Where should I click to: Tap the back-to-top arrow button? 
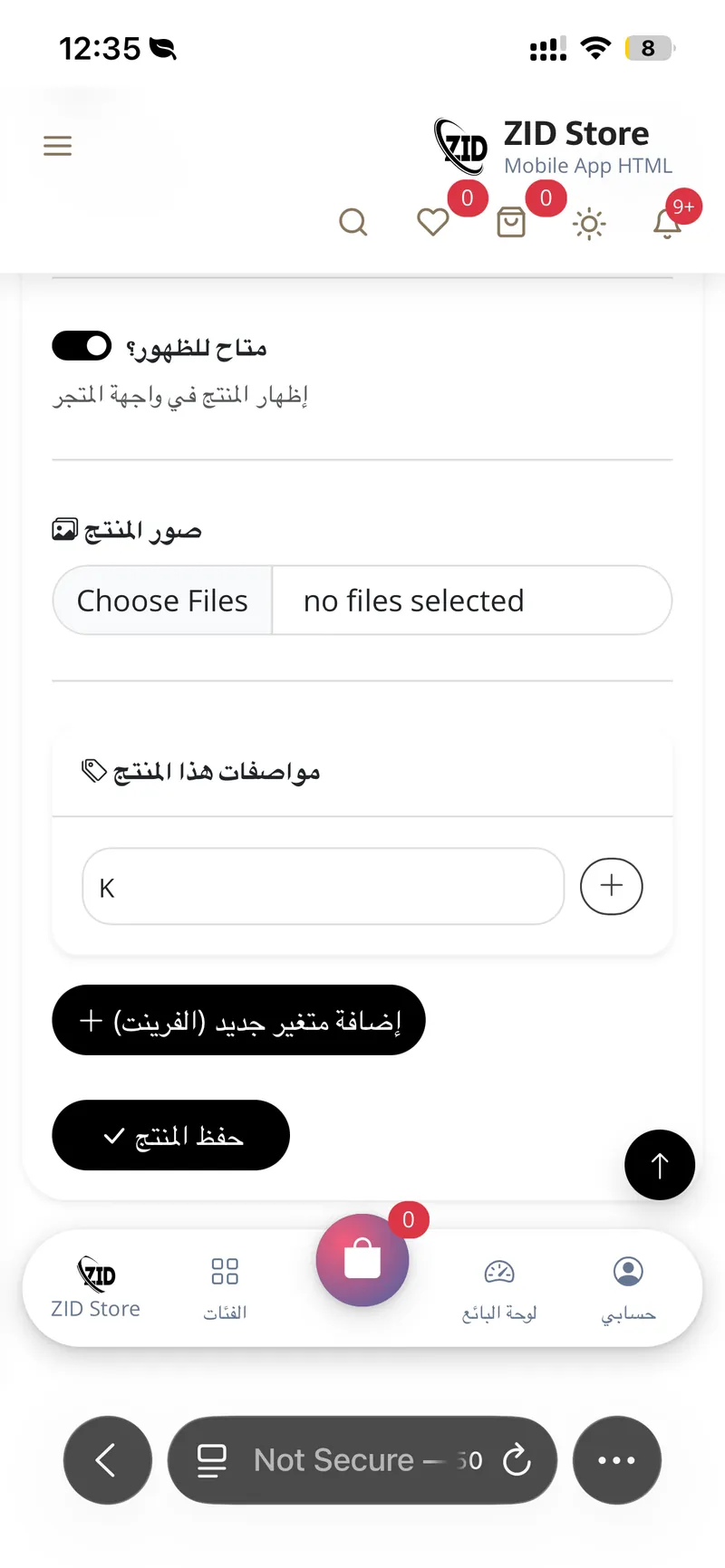(660, 1165)
